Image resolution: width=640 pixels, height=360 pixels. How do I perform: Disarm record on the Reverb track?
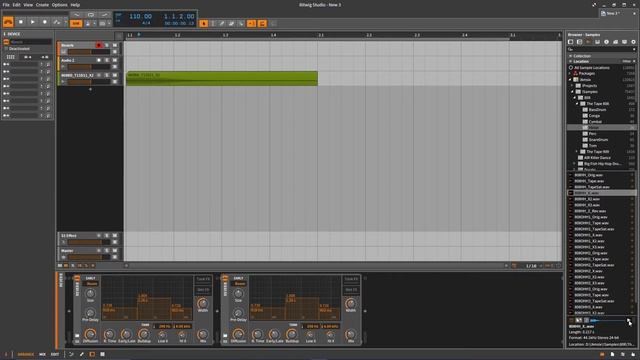coord(98,45)
